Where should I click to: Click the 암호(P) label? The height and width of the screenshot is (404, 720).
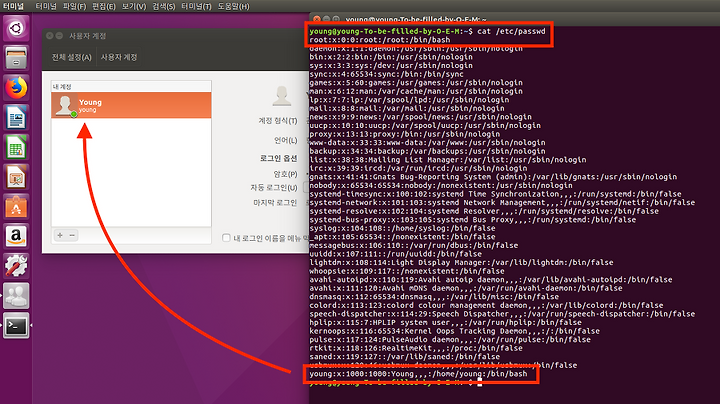pyautogui.click(x=285, y=174)
